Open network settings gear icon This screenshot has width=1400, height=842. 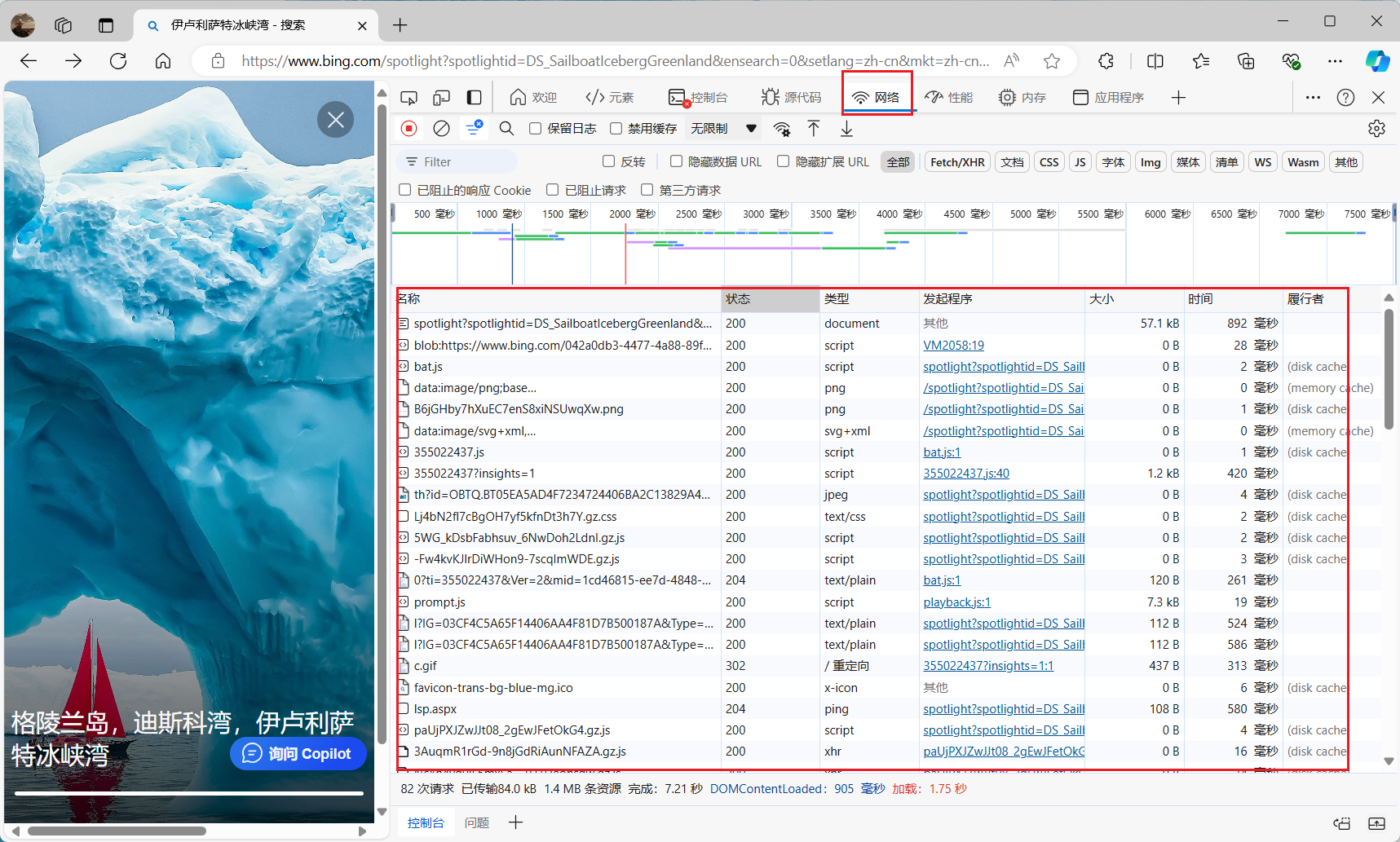1376,129
